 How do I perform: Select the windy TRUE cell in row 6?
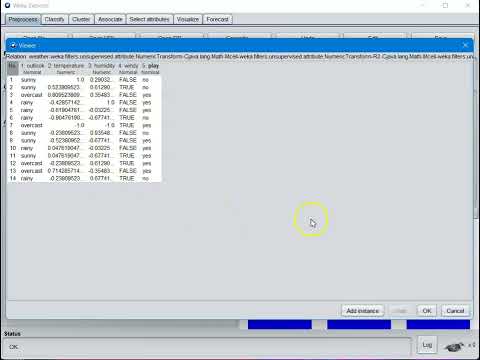tap(128, 118)
